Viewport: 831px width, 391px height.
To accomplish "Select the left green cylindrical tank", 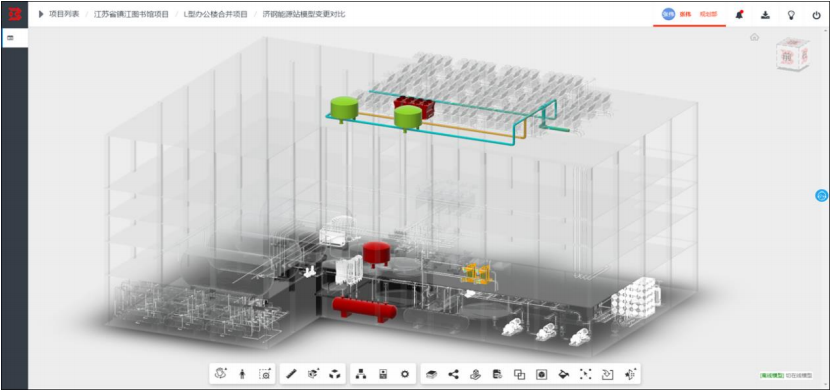I will pyautogui.click(x=344, y=109).
